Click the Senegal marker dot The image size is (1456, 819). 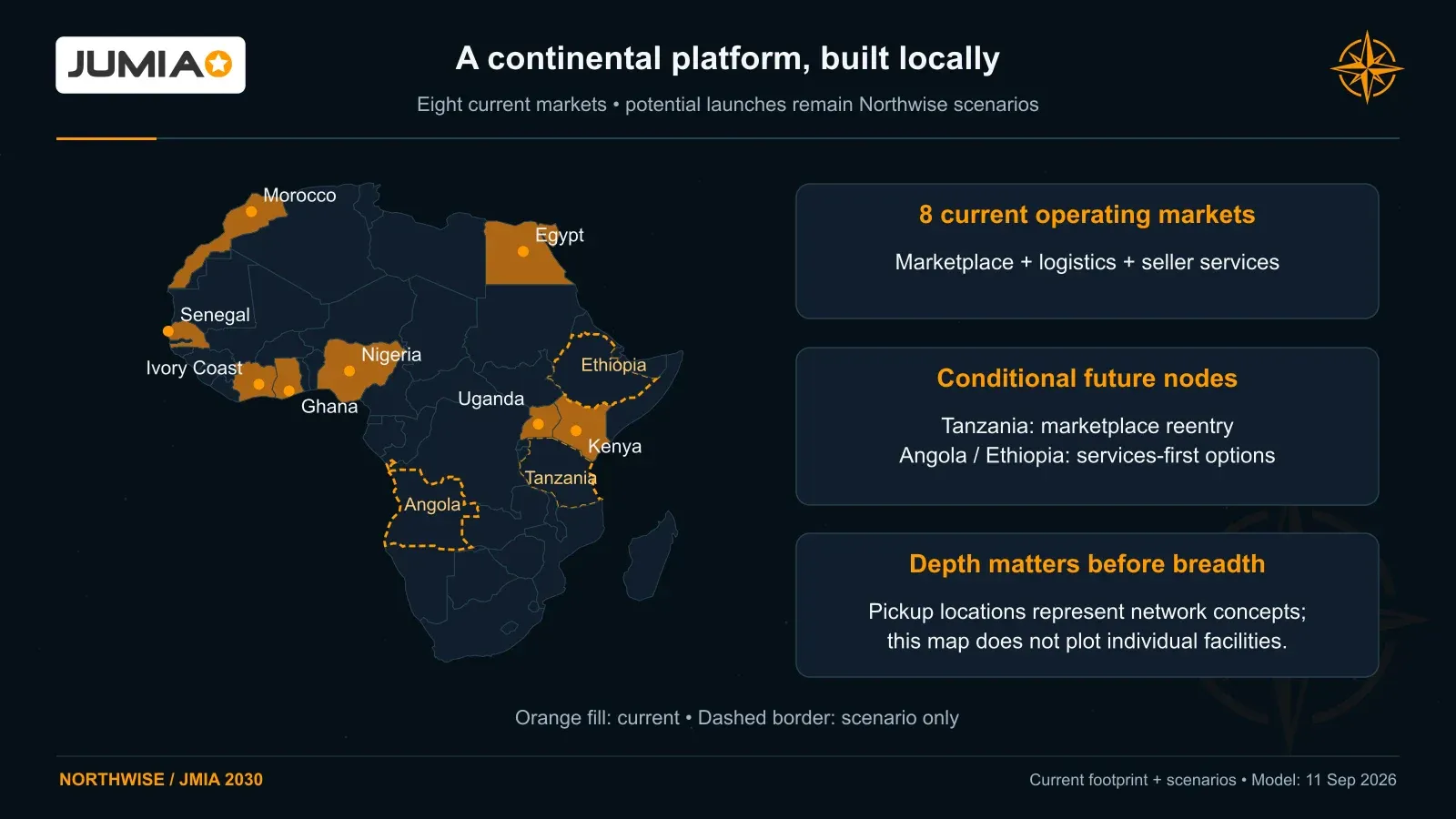pyautogui.click(x=168, y=331)
